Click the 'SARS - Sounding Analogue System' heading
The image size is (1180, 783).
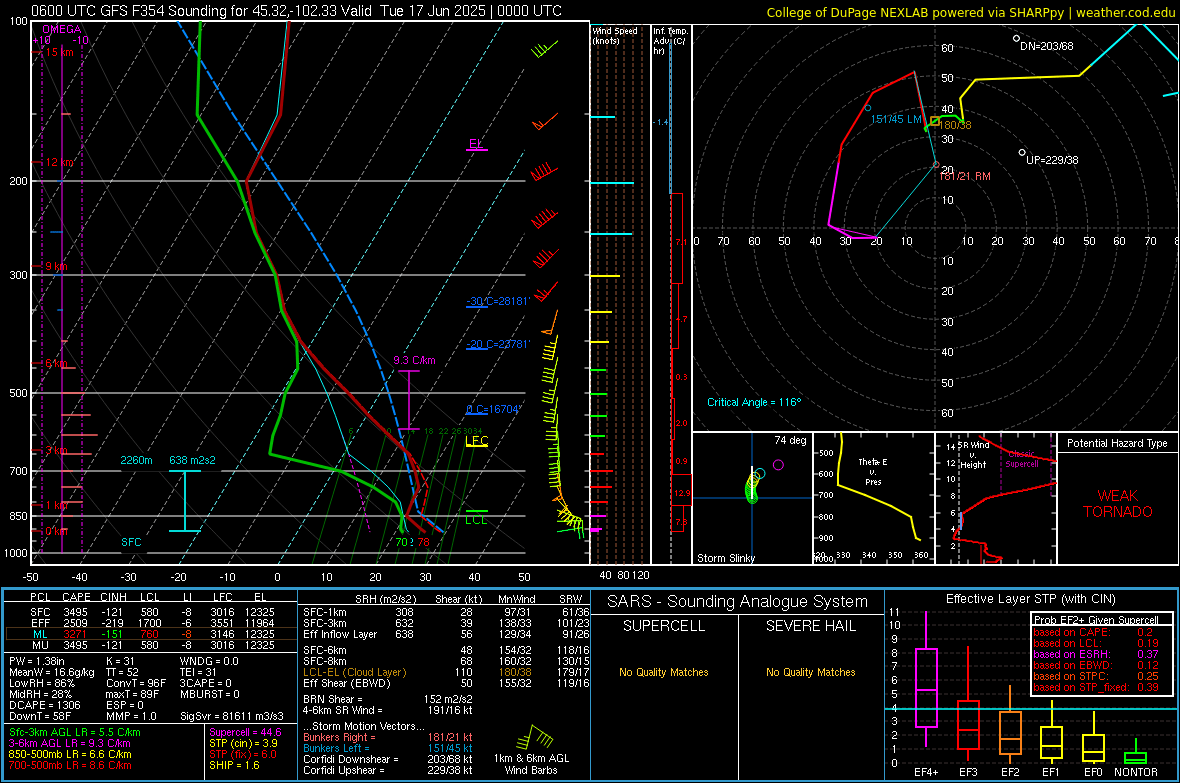pyautogui.click(x=738, y=602)
